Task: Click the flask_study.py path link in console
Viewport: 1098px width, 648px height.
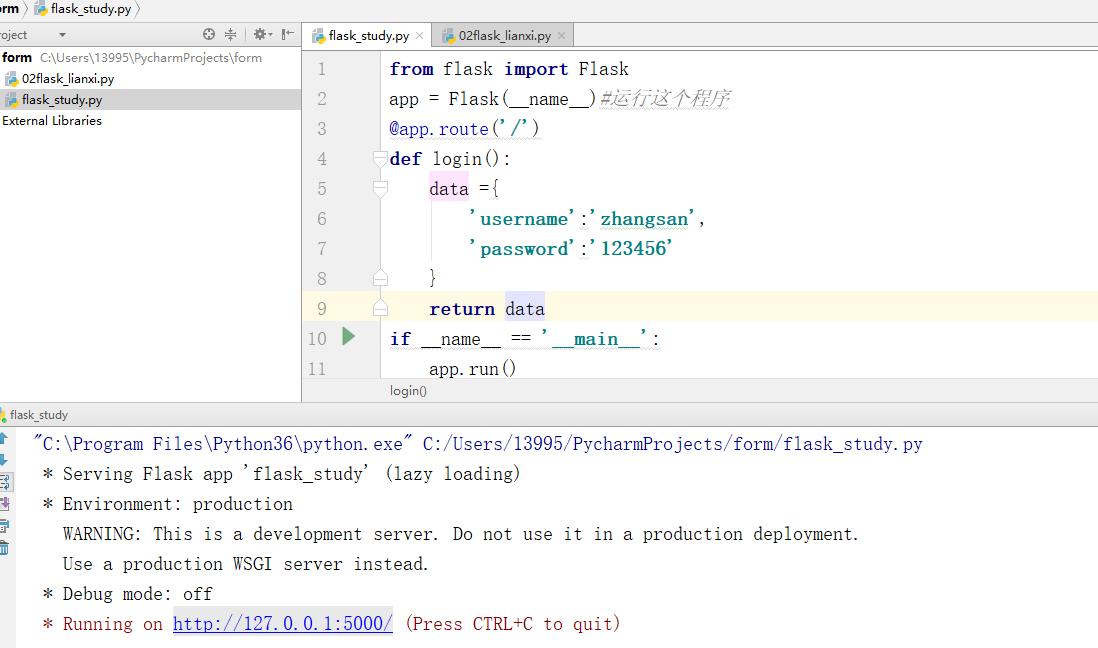Action: tap(672, 444)
